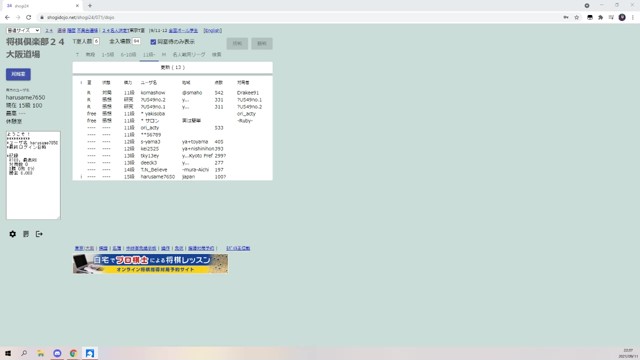Switch to the 1-5級 tab

pos(108,55)
